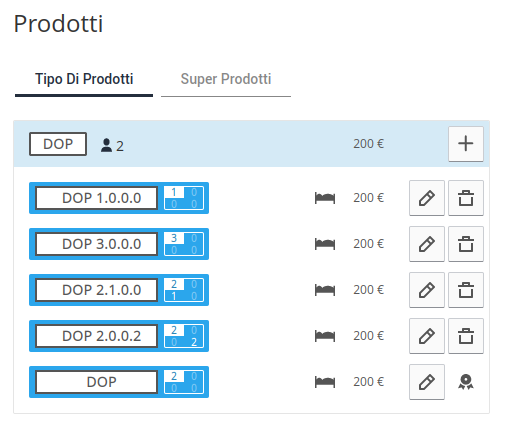Delete the DOP 2.1.0.0 product
The width and height of the screenshot is (505, 422).
tap(466, 290)
